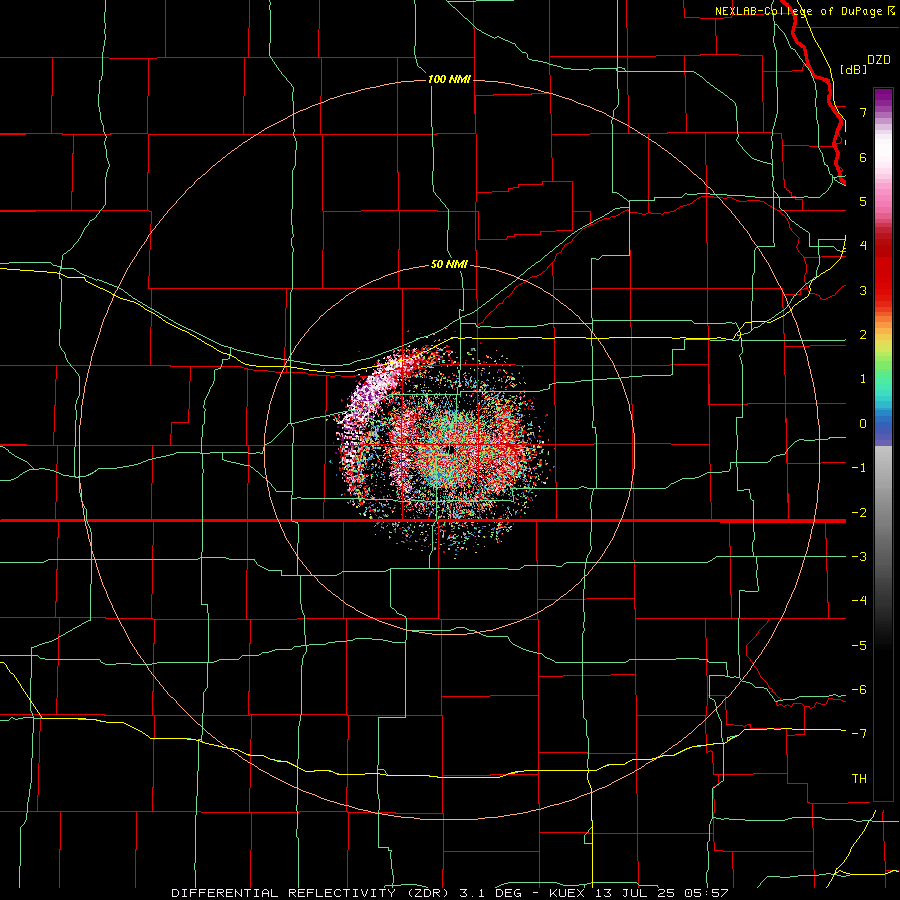This screenshot has height=900, width=900.
Task: Click the 100 NMI range ring label
Action: click(x=449, y=79)
